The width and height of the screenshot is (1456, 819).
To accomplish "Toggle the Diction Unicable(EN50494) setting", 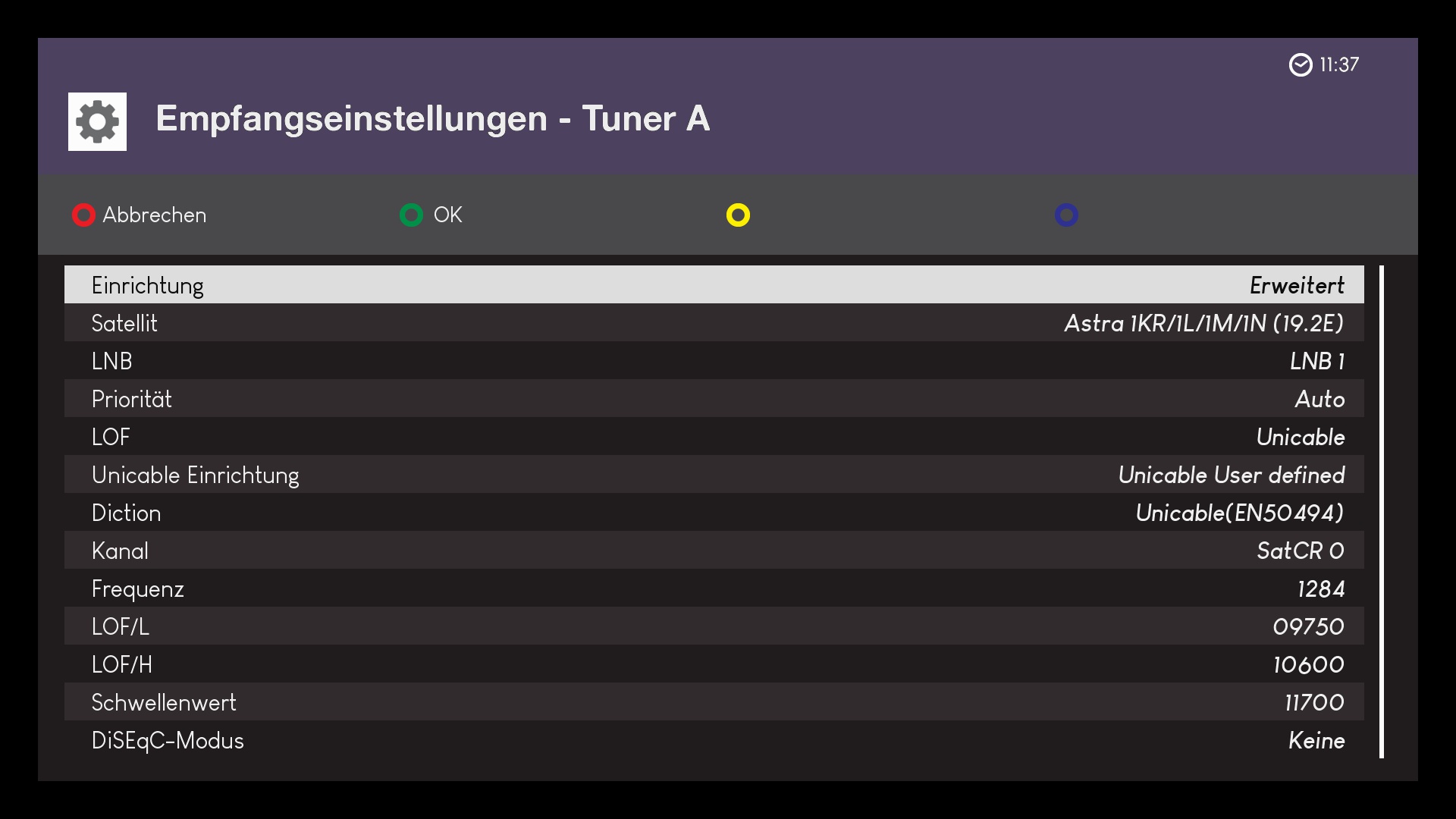I will coord(1239,513).
